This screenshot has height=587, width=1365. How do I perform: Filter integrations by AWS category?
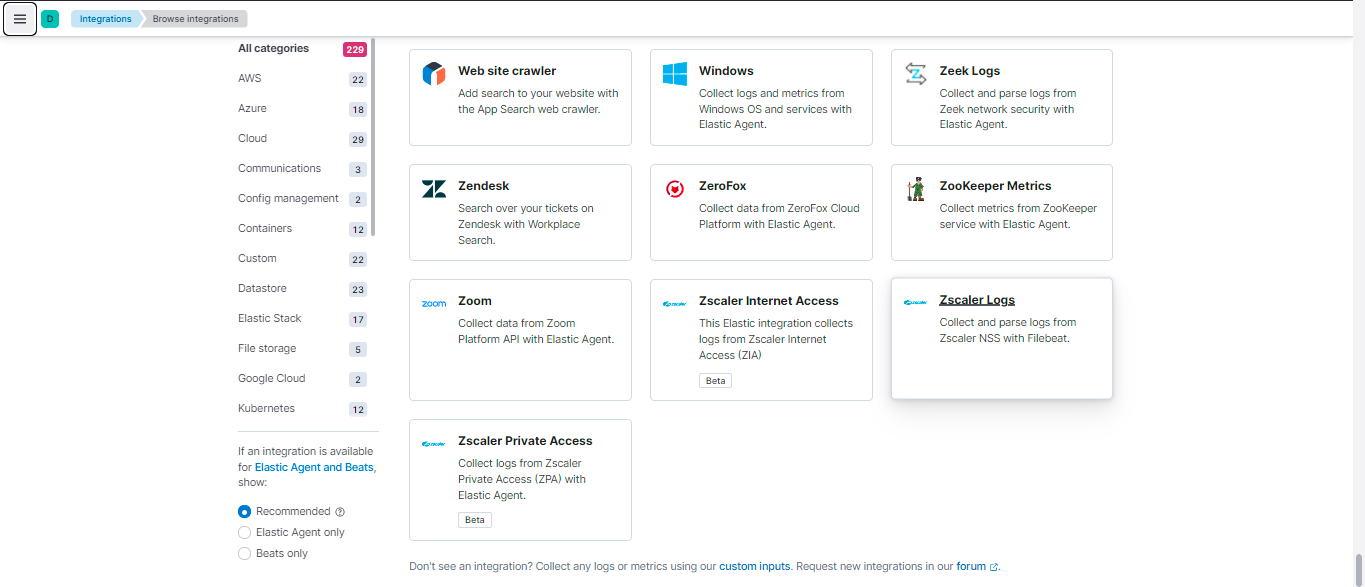tap(249, 78)
